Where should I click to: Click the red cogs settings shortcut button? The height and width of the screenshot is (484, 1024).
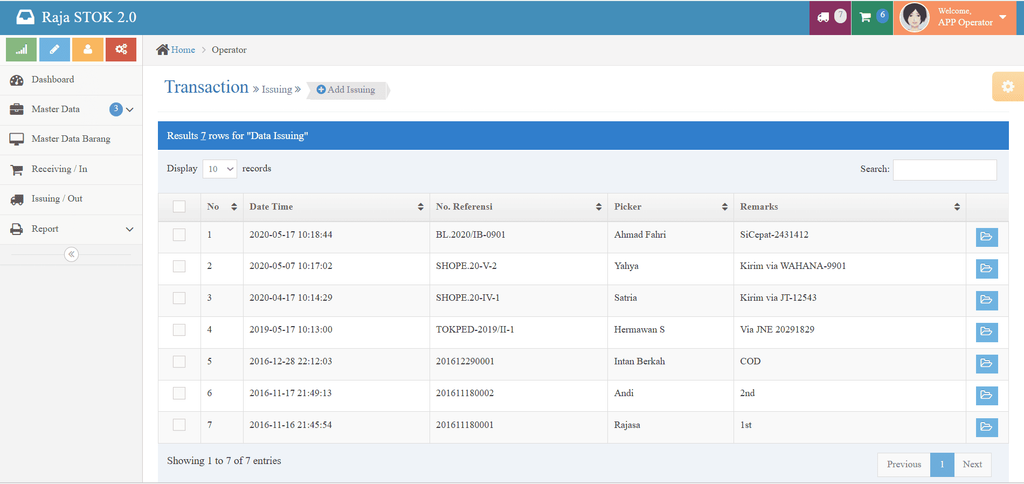click(121, 50)
